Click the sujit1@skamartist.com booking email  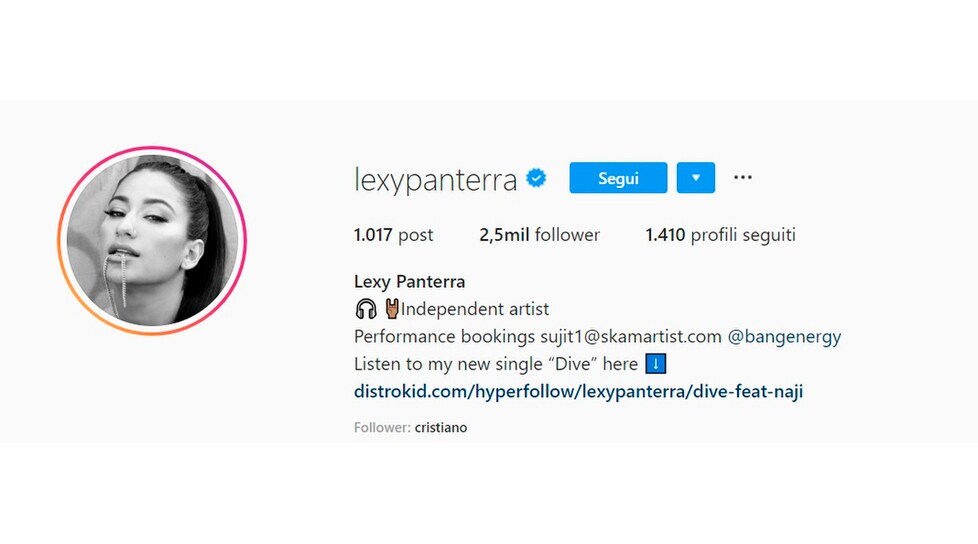pos(631,337)
